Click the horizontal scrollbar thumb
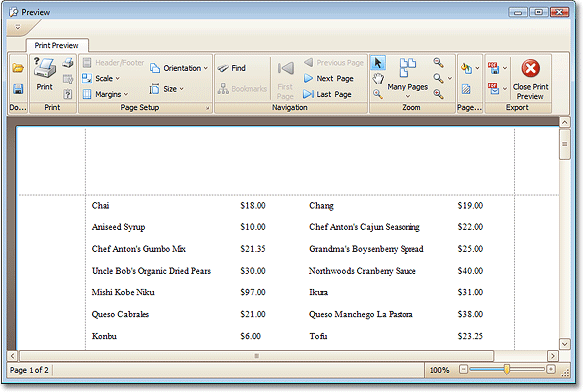The height and width of the screenshot is (392, 583). (x=257, y=356)
